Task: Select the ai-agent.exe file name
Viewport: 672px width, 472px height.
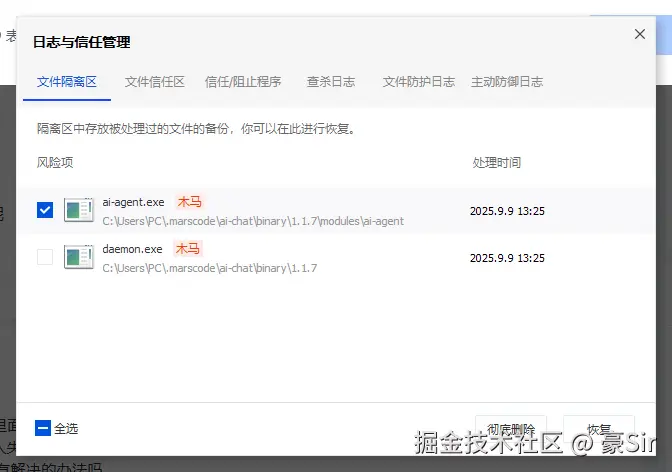Action: tap(133, 202)
